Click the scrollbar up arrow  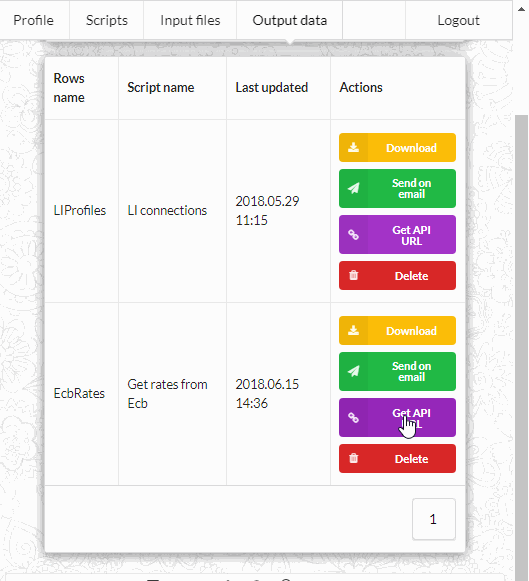(521, 9)
